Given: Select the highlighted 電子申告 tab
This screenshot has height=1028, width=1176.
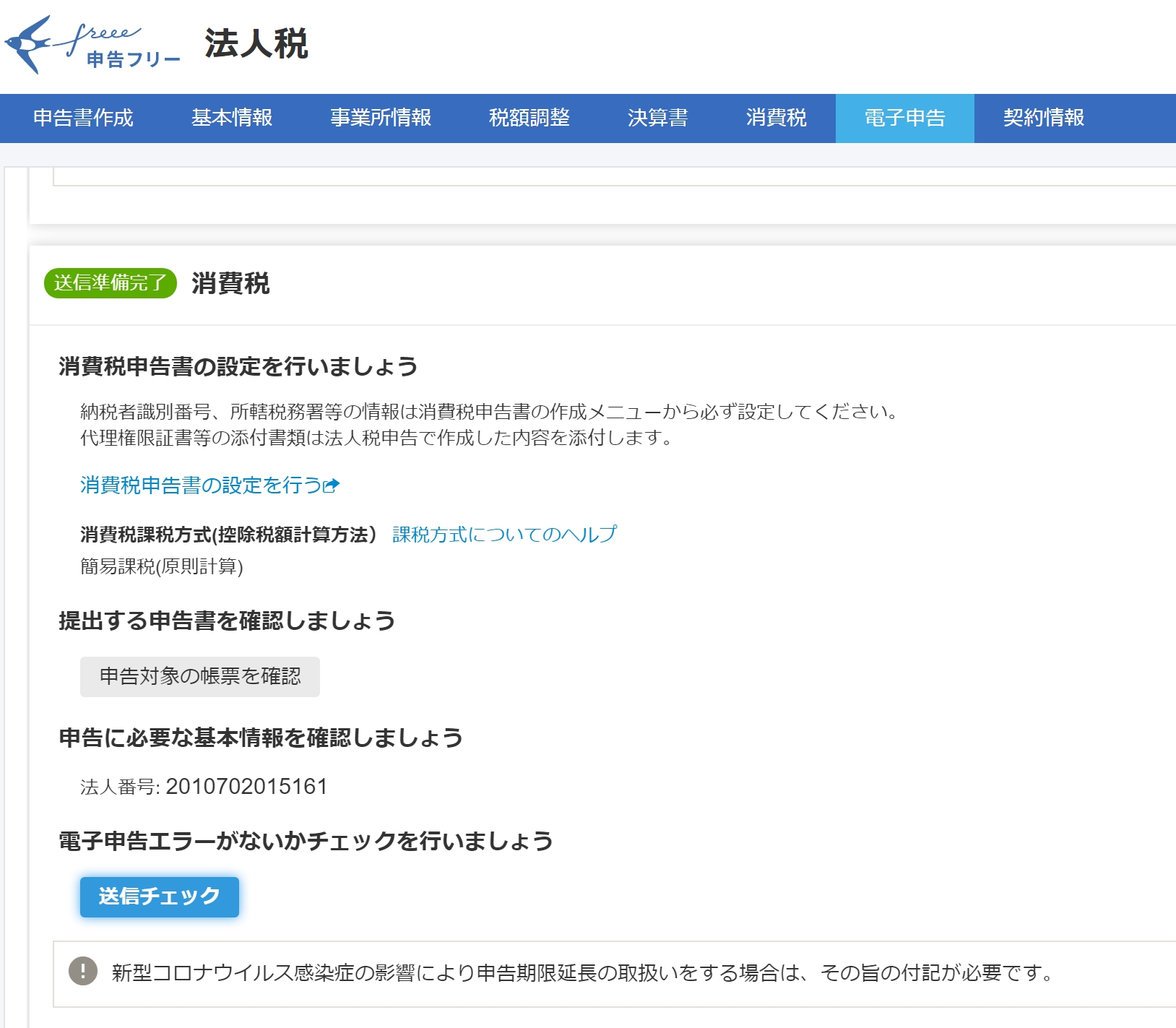Looking at the screenshot, I should tap(904, 118).
